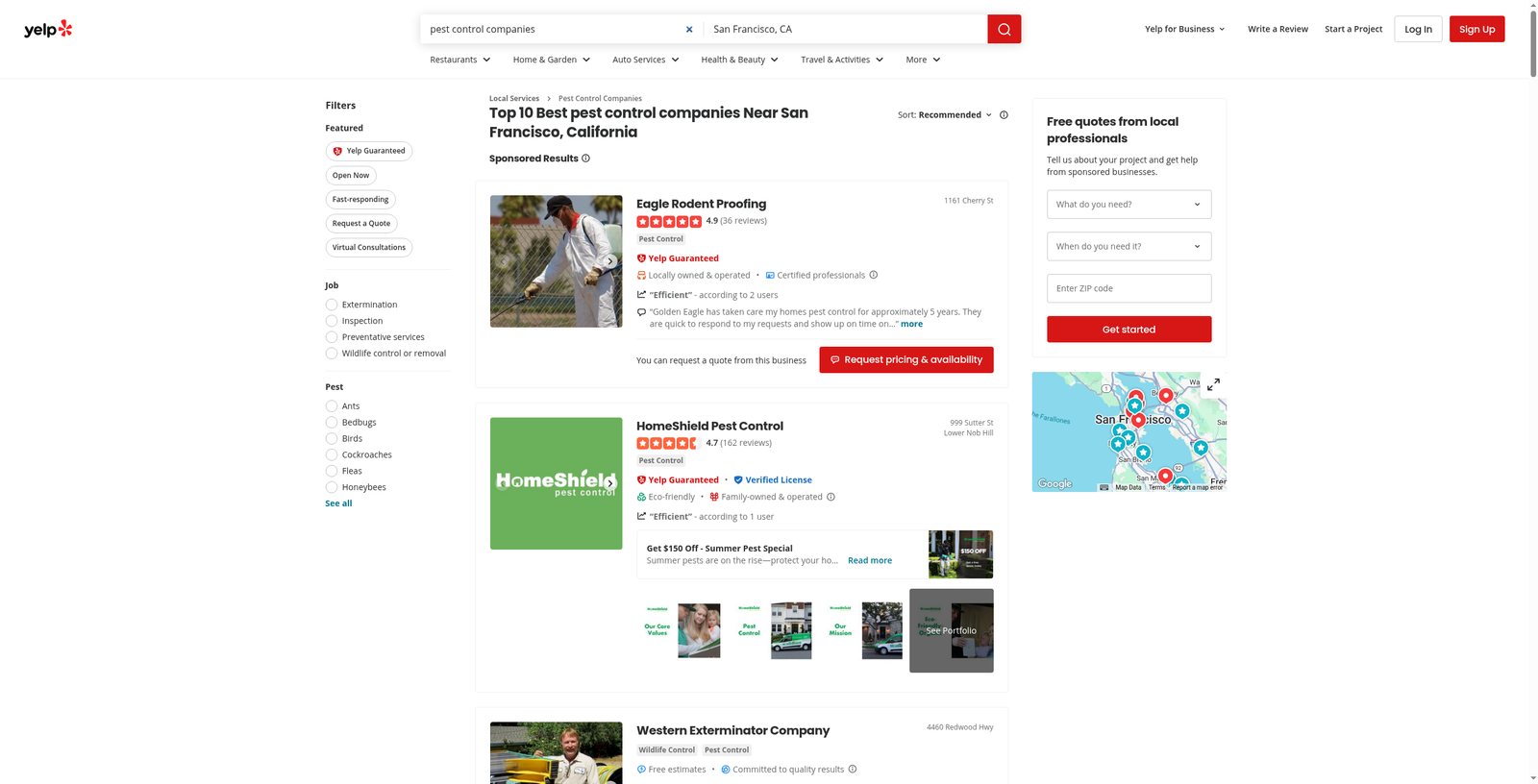Expand the More category menu
The height and width of the screenshot is (784, 1538).
coord(924,60)
